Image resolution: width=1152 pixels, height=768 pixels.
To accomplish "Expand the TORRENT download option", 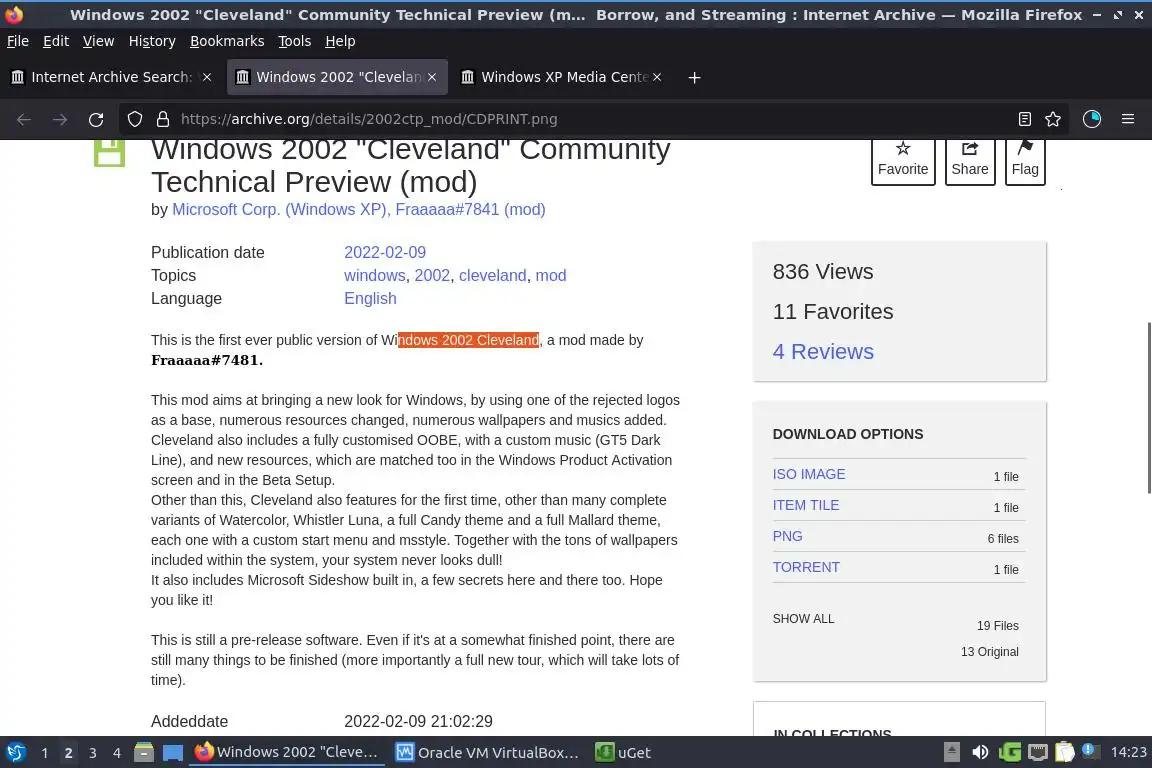I will click(x=806, y=567).
